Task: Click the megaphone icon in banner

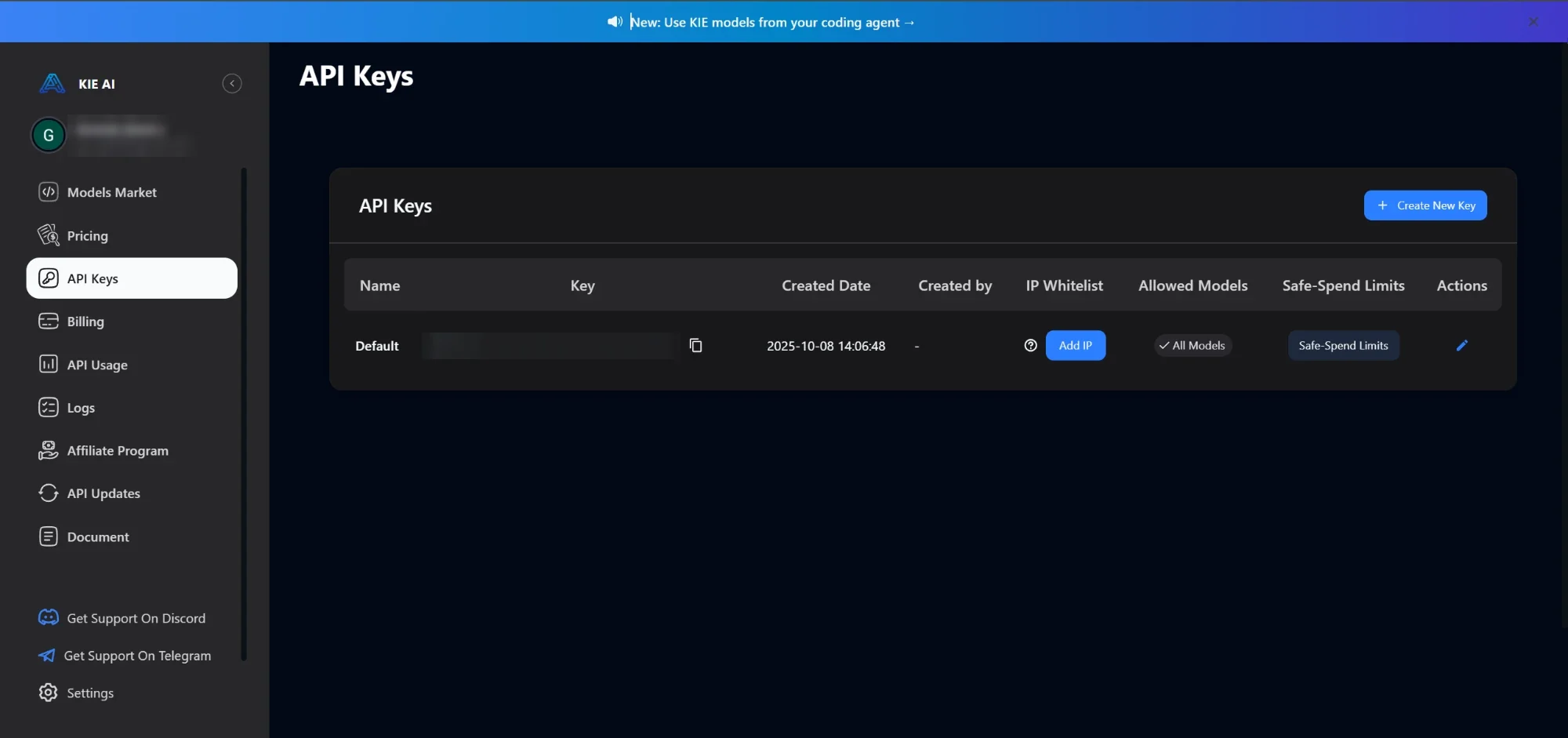Action: [615, 21]
